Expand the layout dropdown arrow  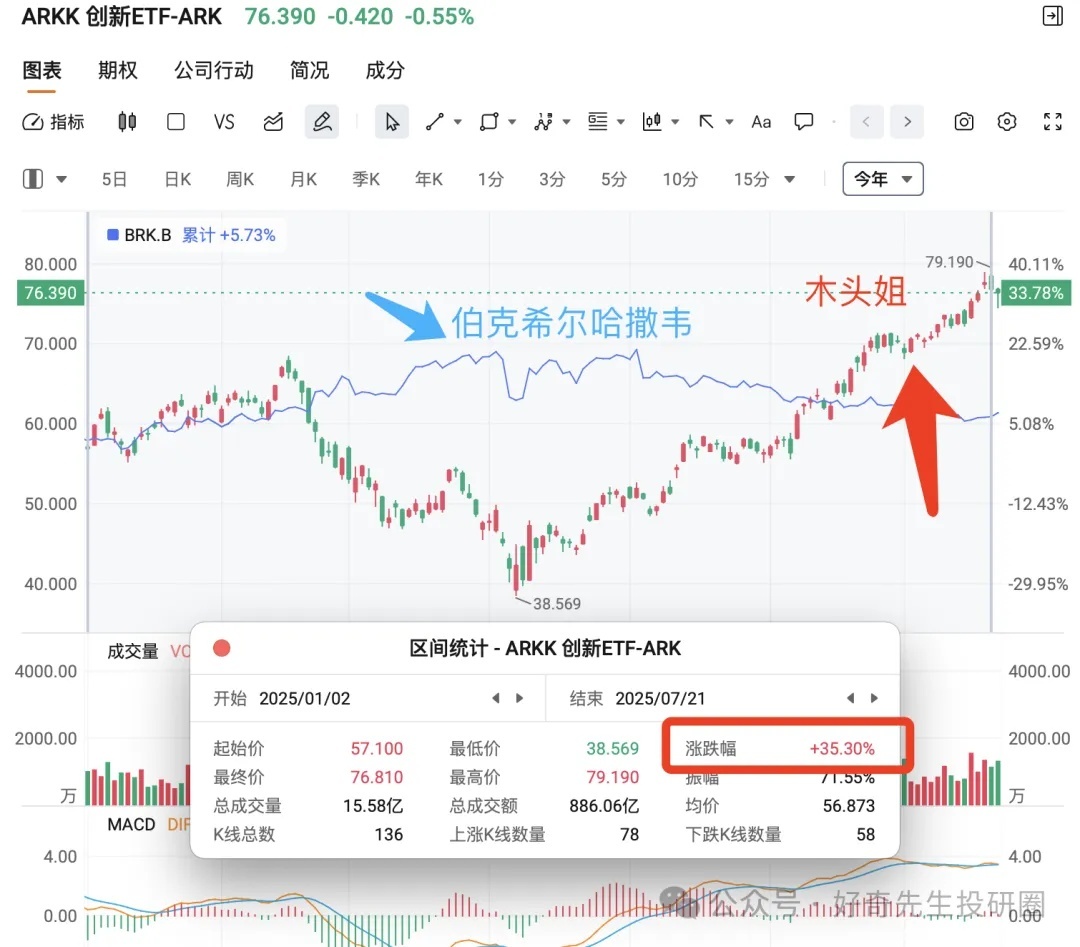point(61,180)
